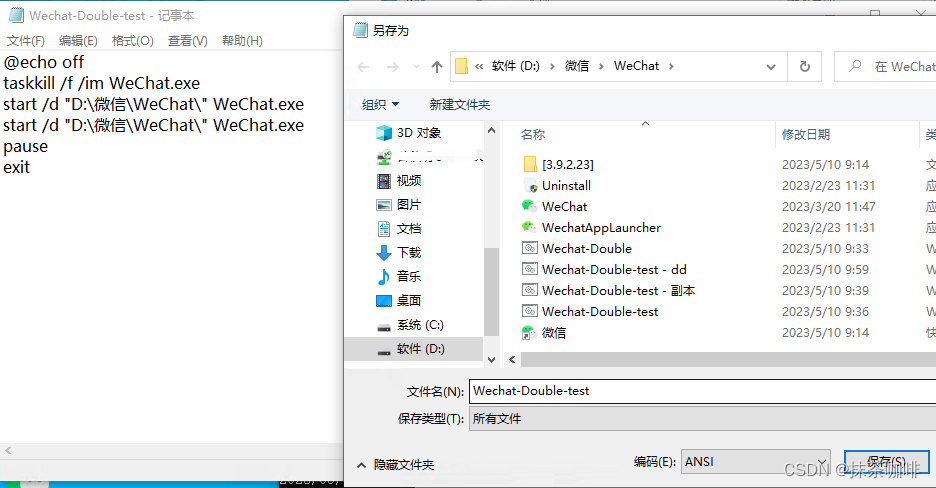Expand the chevron after WeChat in address path
This screenshot has width=936, height=488.
(x=671, y=66)
